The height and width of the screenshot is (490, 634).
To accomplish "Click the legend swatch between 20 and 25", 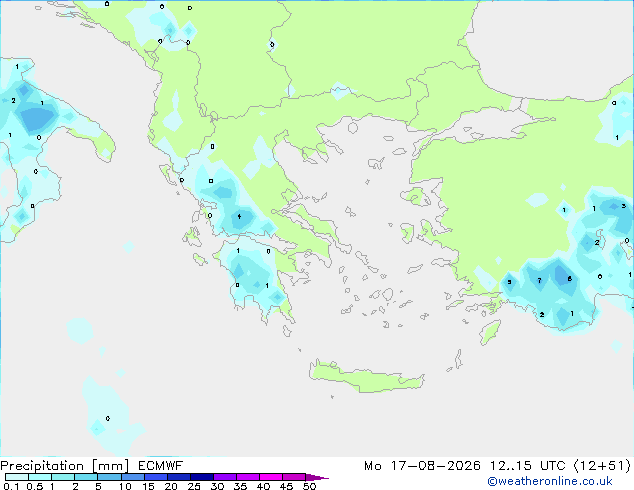I will [x=179, y=477].
